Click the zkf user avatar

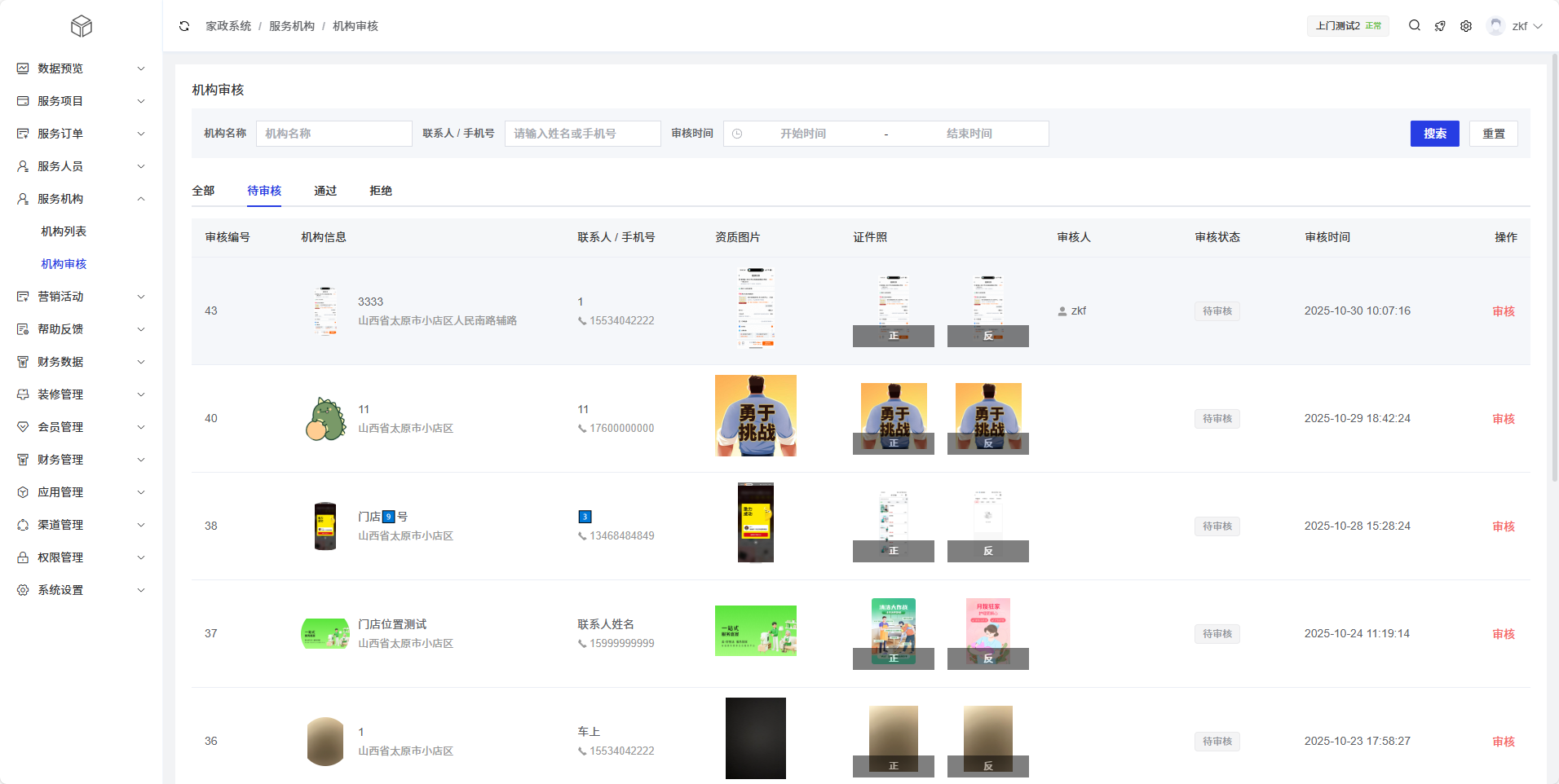click(1495, 26)
